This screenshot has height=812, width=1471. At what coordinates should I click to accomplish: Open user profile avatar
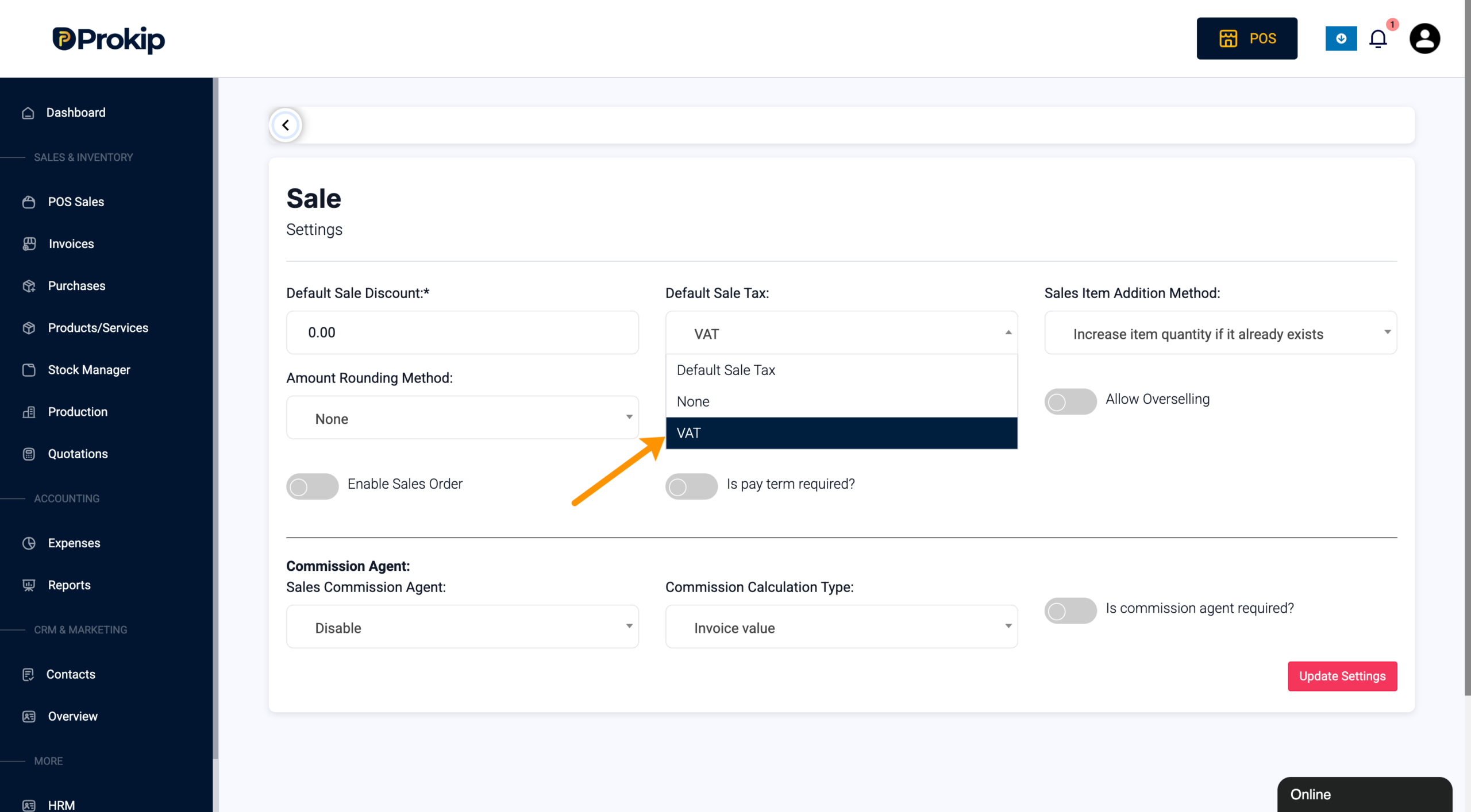tap(1424, 38)
